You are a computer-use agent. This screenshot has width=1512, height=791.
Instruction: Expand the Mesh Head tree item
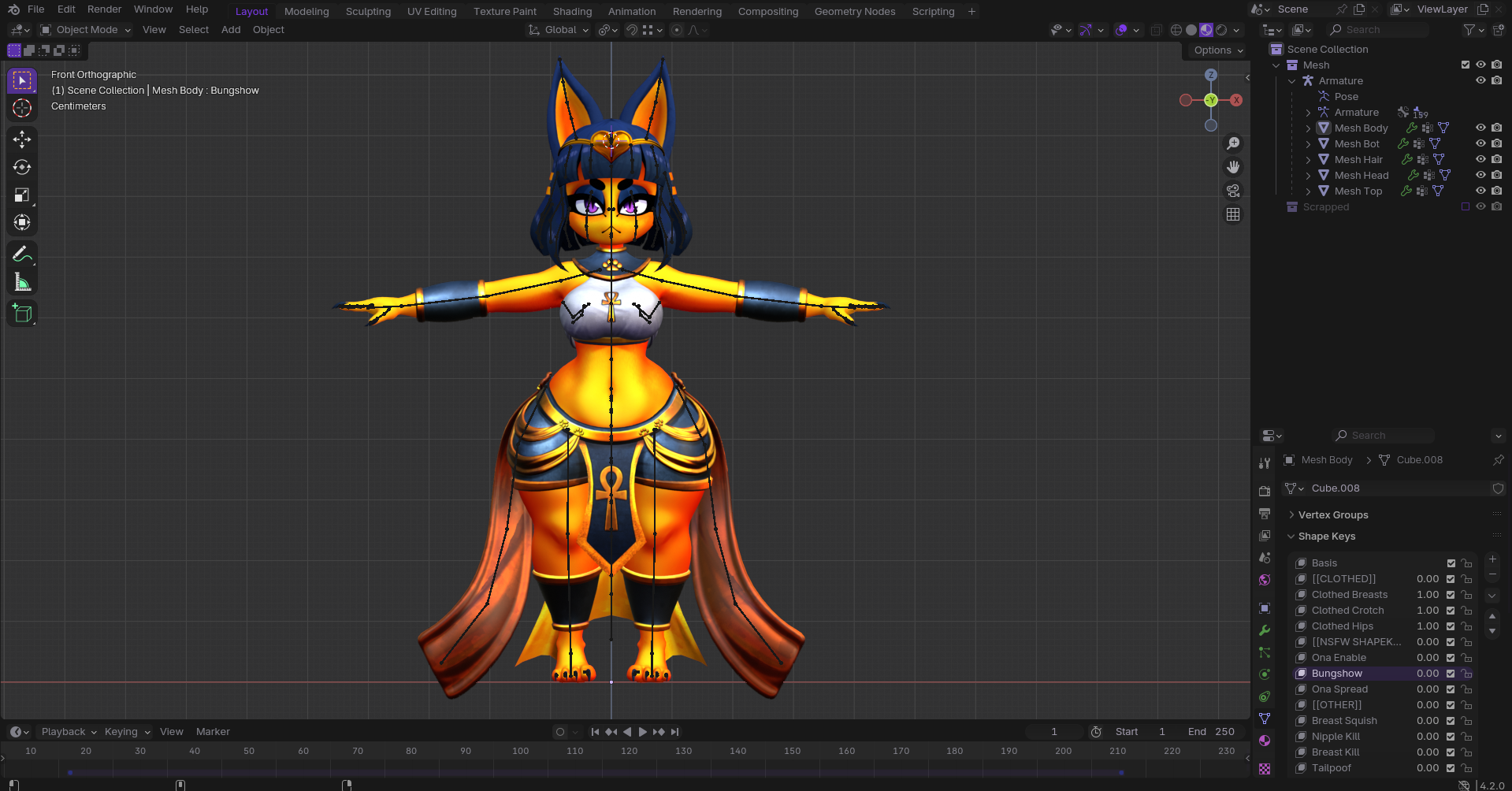(1308, 175)
